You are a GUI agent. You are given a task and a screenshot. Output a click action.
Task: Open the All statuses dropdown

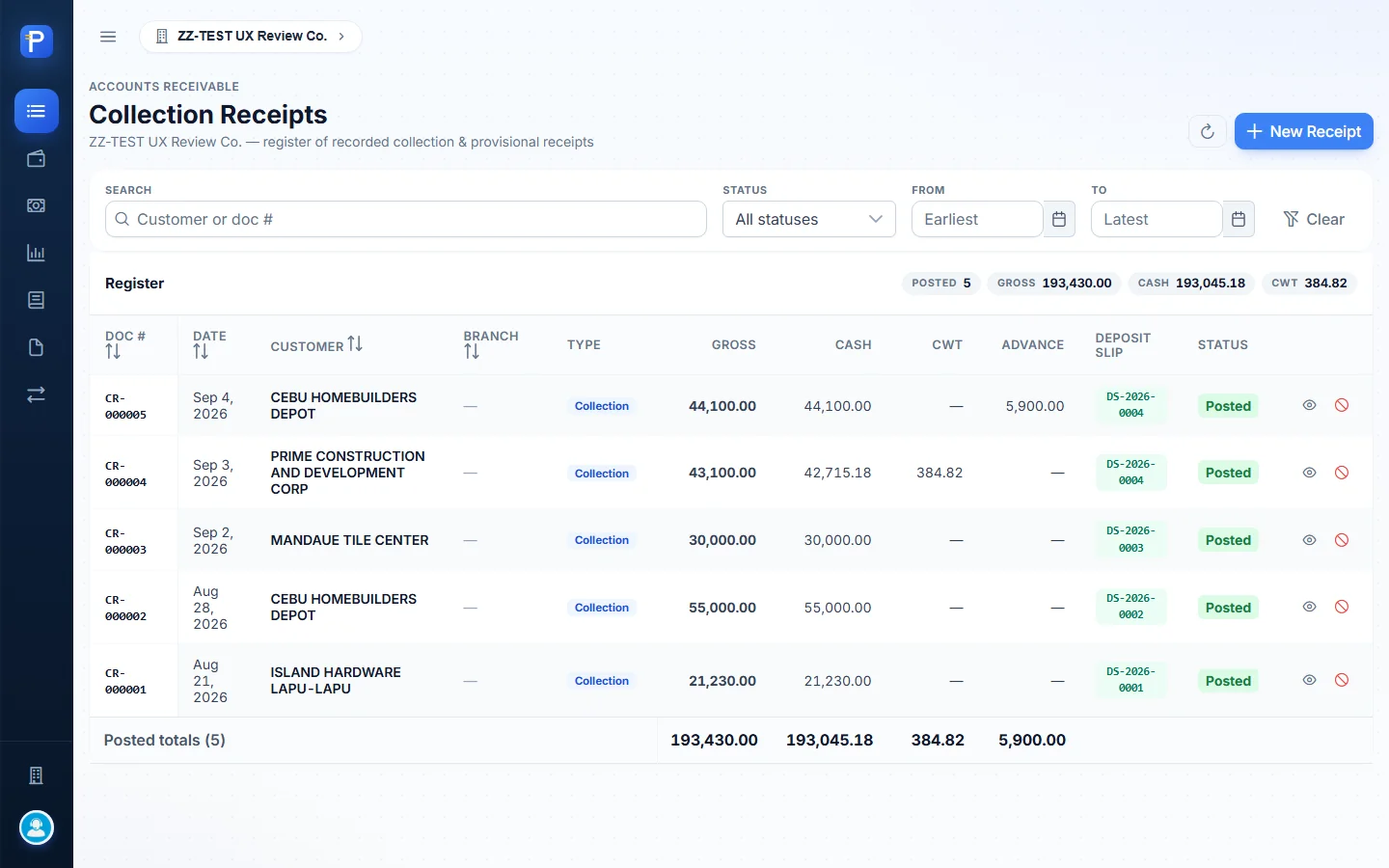808,219
